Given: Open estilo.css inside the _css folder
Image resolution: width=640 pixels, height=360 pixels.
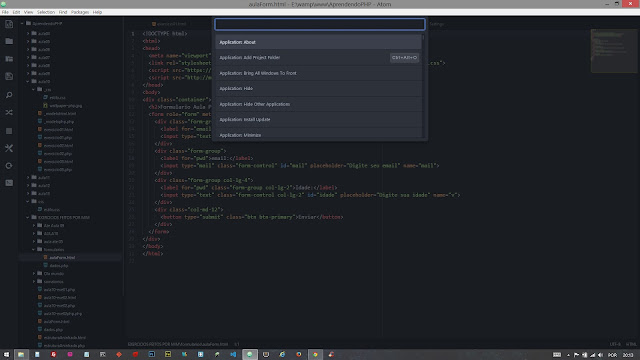Looking at the screenshot, I should click(x=57, y=98).
